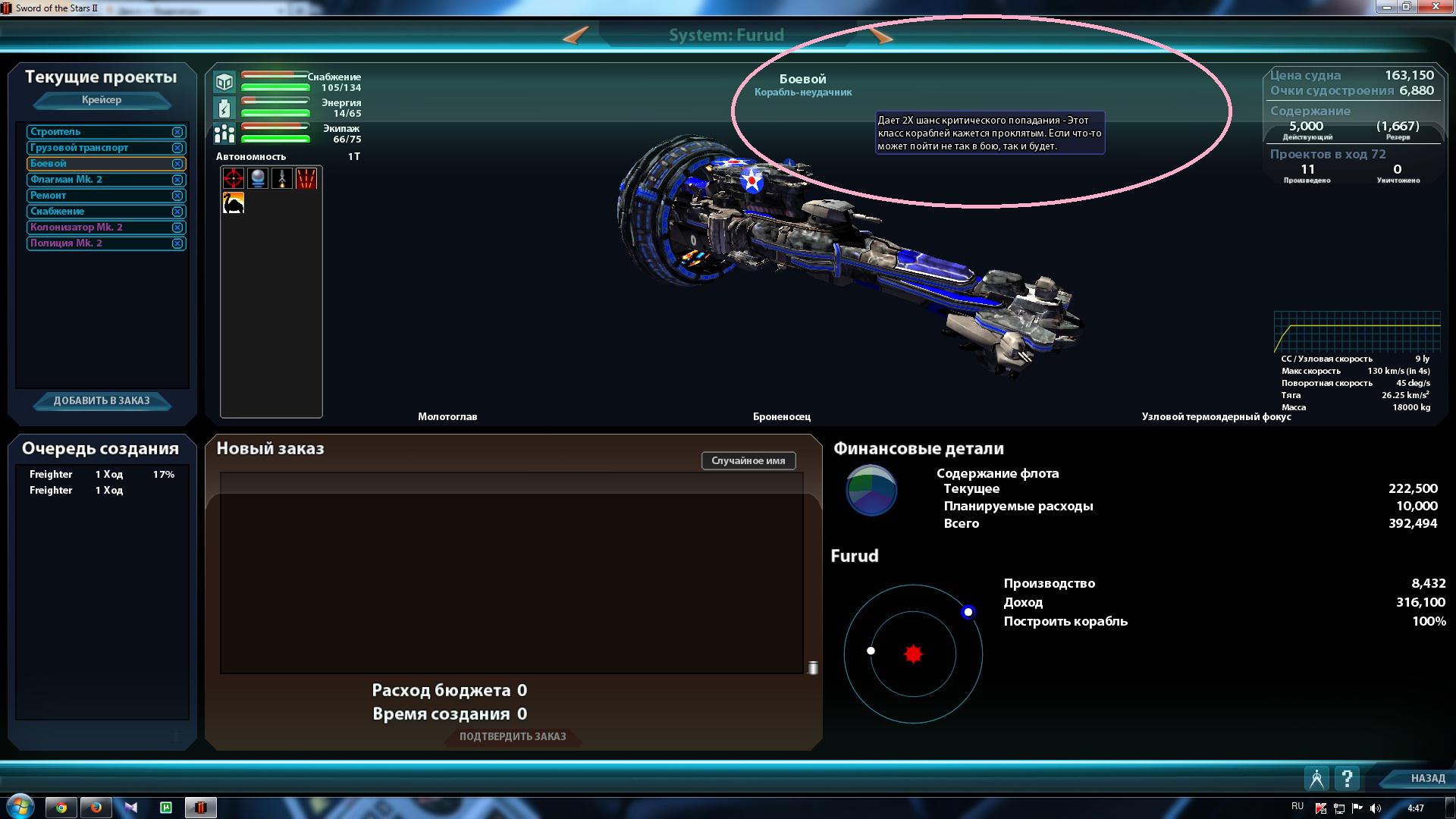Remove Полиция Mk. 2 design with its X
Image resolution: width=1456 pixels, height=819 pixels.
(x=177, y=243)
